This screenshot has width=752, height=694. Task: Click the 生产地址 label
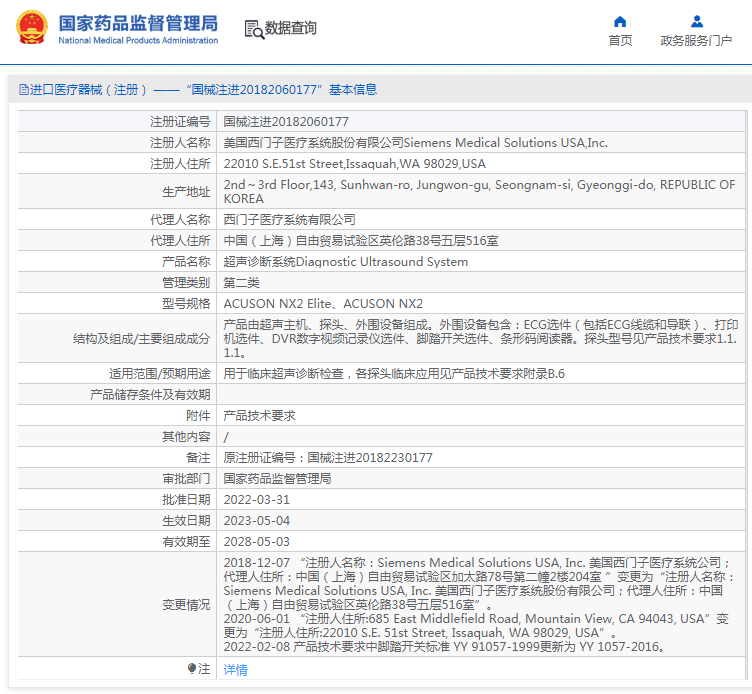186,192
